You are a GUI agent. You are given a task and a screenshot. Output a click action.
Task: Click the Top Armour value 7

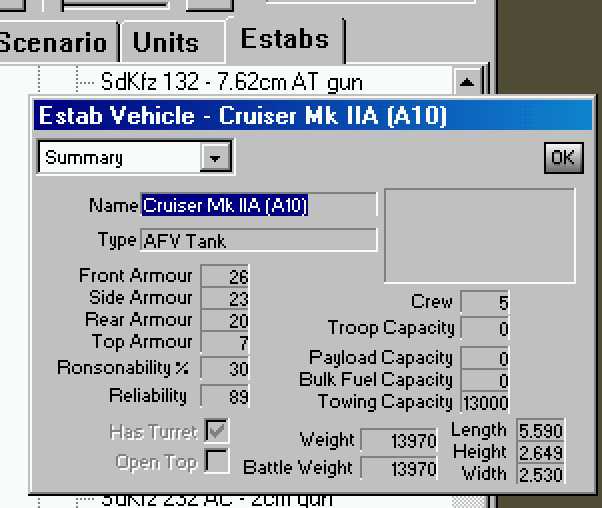(225, 343)
